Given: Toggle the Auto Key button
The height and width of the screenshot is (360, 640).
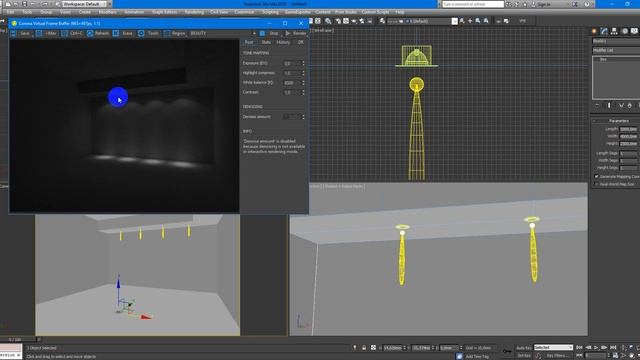Looking at the screenshot, I should pos(524,348).
